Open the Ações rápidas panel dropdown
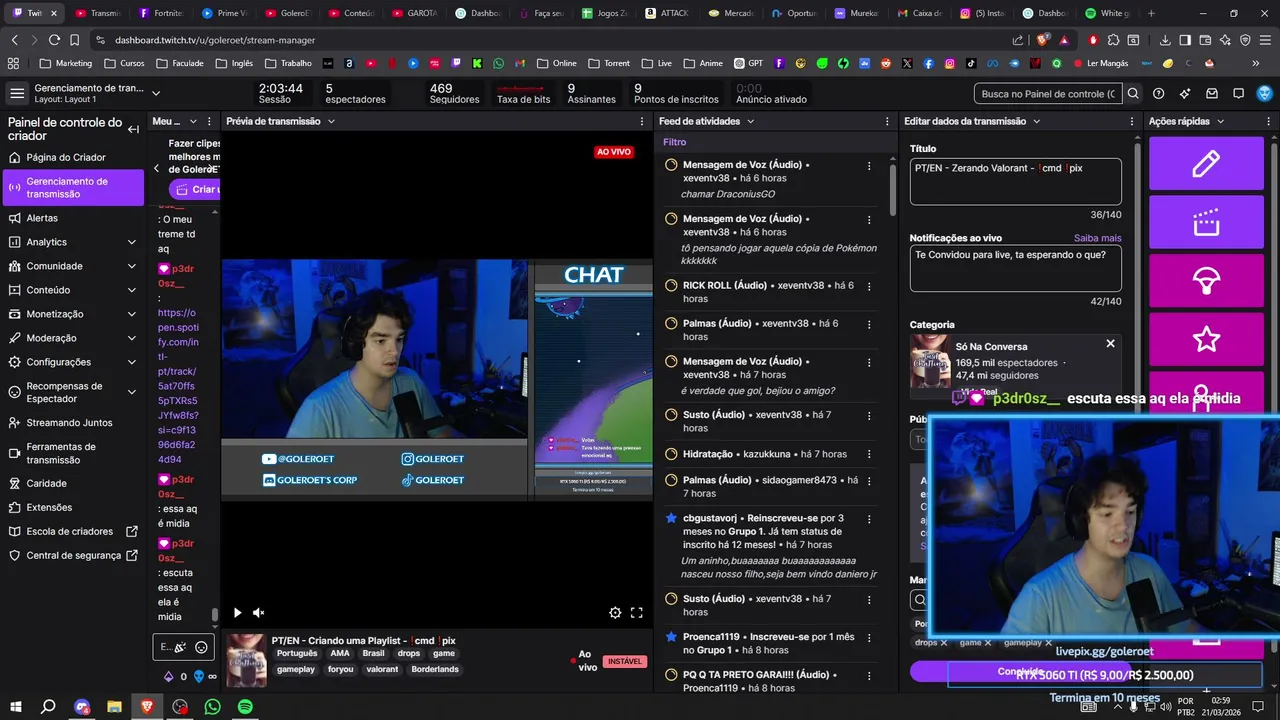Viewport: 1280px width, 720px height. [1220, 121]
